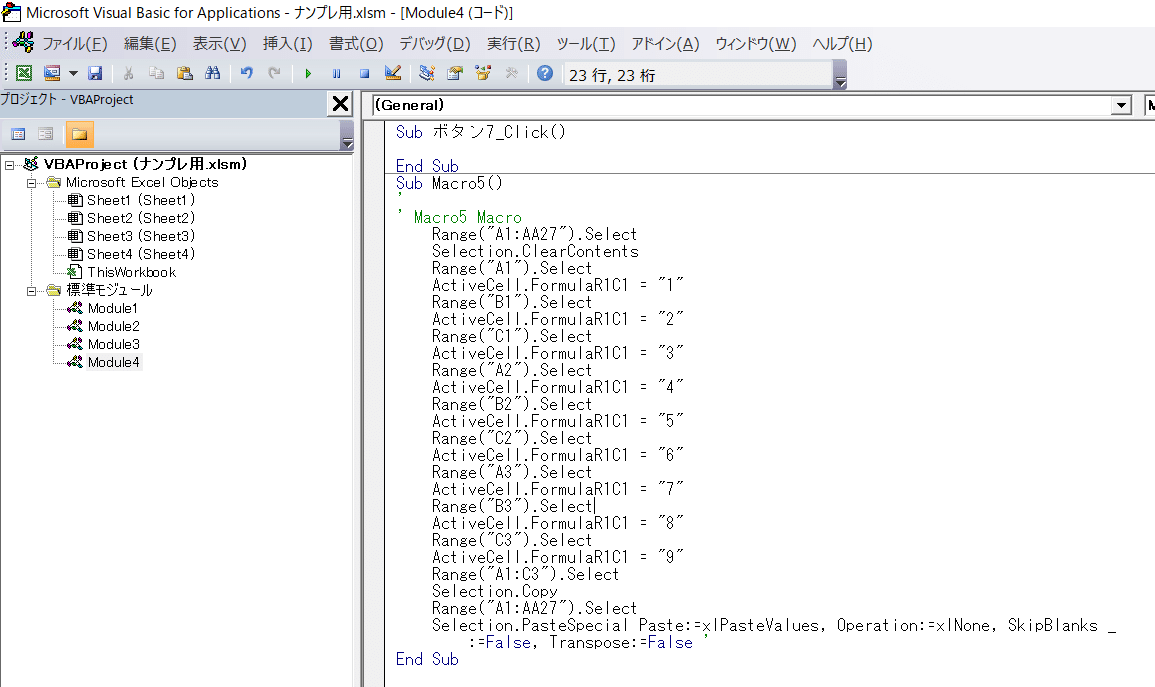Open the ツール(T) menu
The image size is (1155, 687).
tap(586, 43)
